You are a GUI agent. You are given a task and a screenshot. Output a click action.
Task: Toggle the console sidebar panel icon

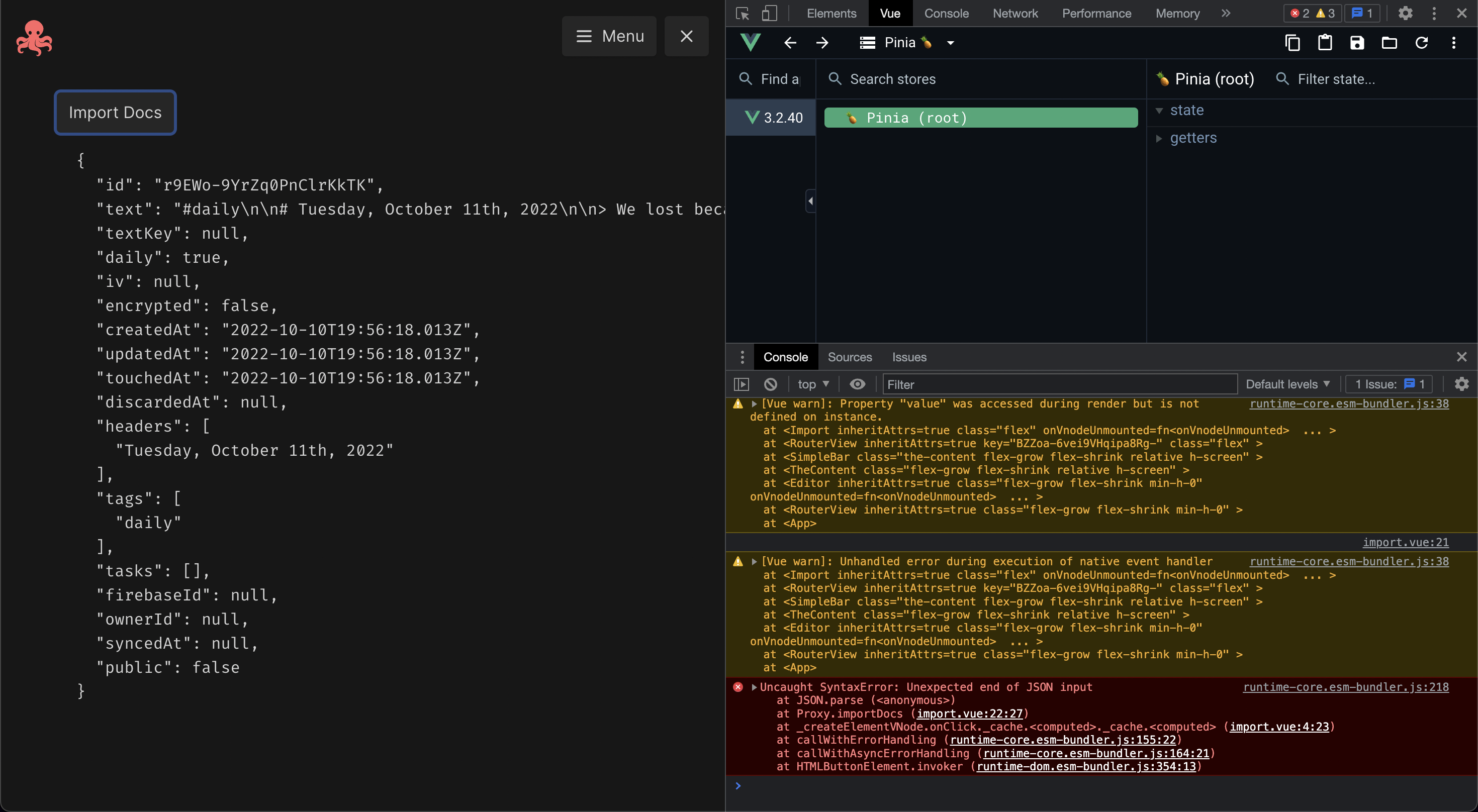742,384
